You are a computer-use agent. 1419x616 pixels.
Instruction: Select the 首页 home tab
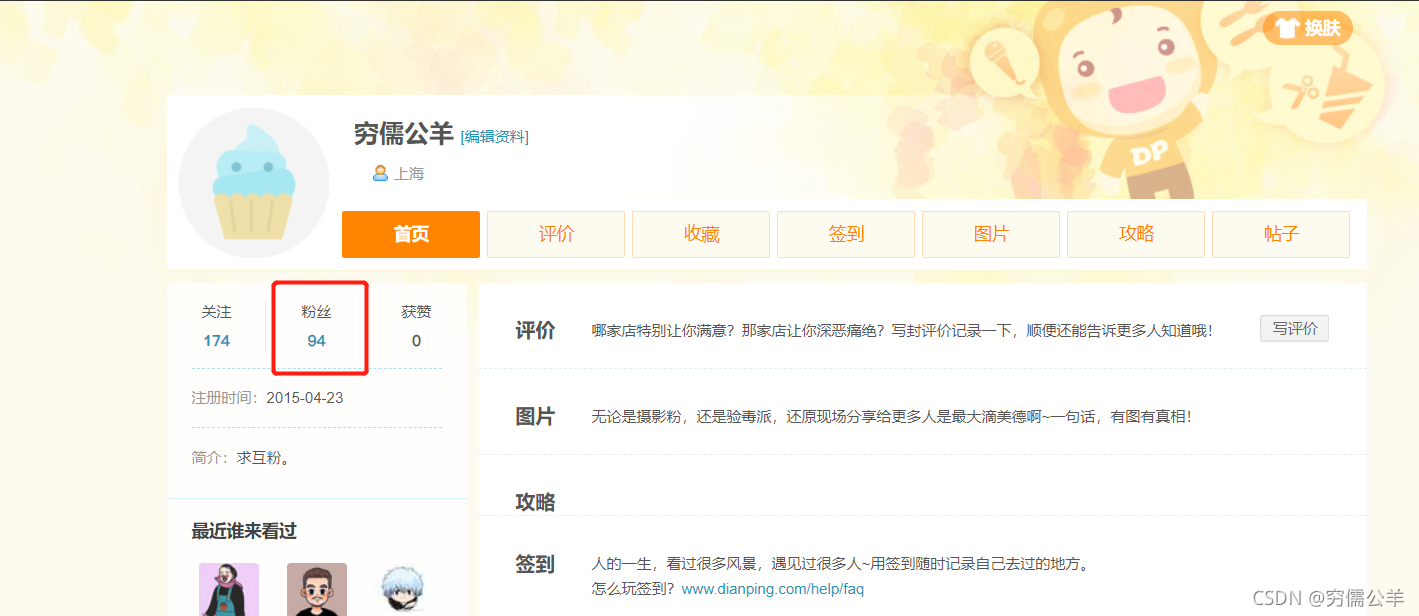click(x=411, y=234)
